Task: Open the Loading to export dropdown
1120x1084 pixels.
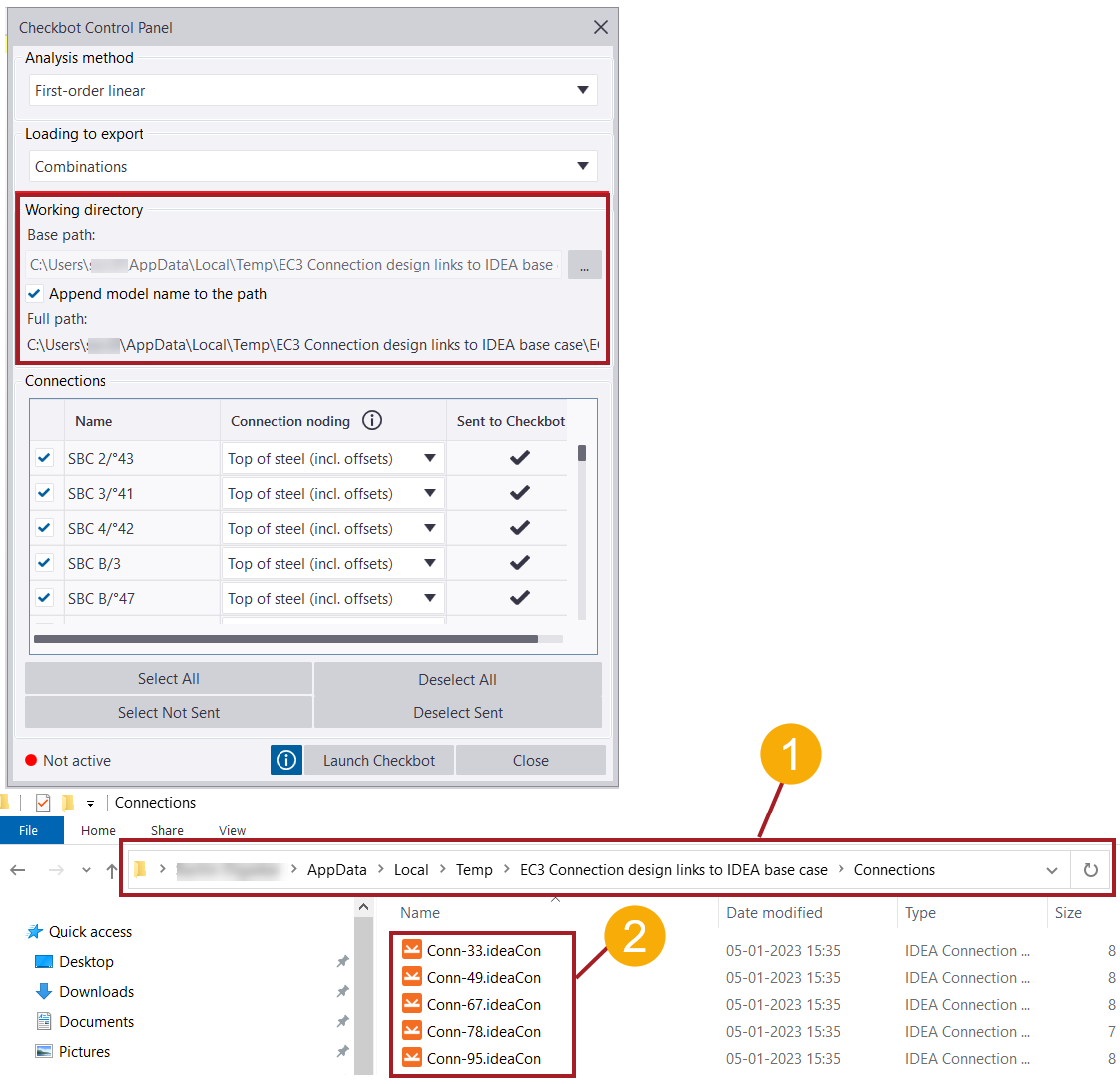Action: click(x=583, y=166)
